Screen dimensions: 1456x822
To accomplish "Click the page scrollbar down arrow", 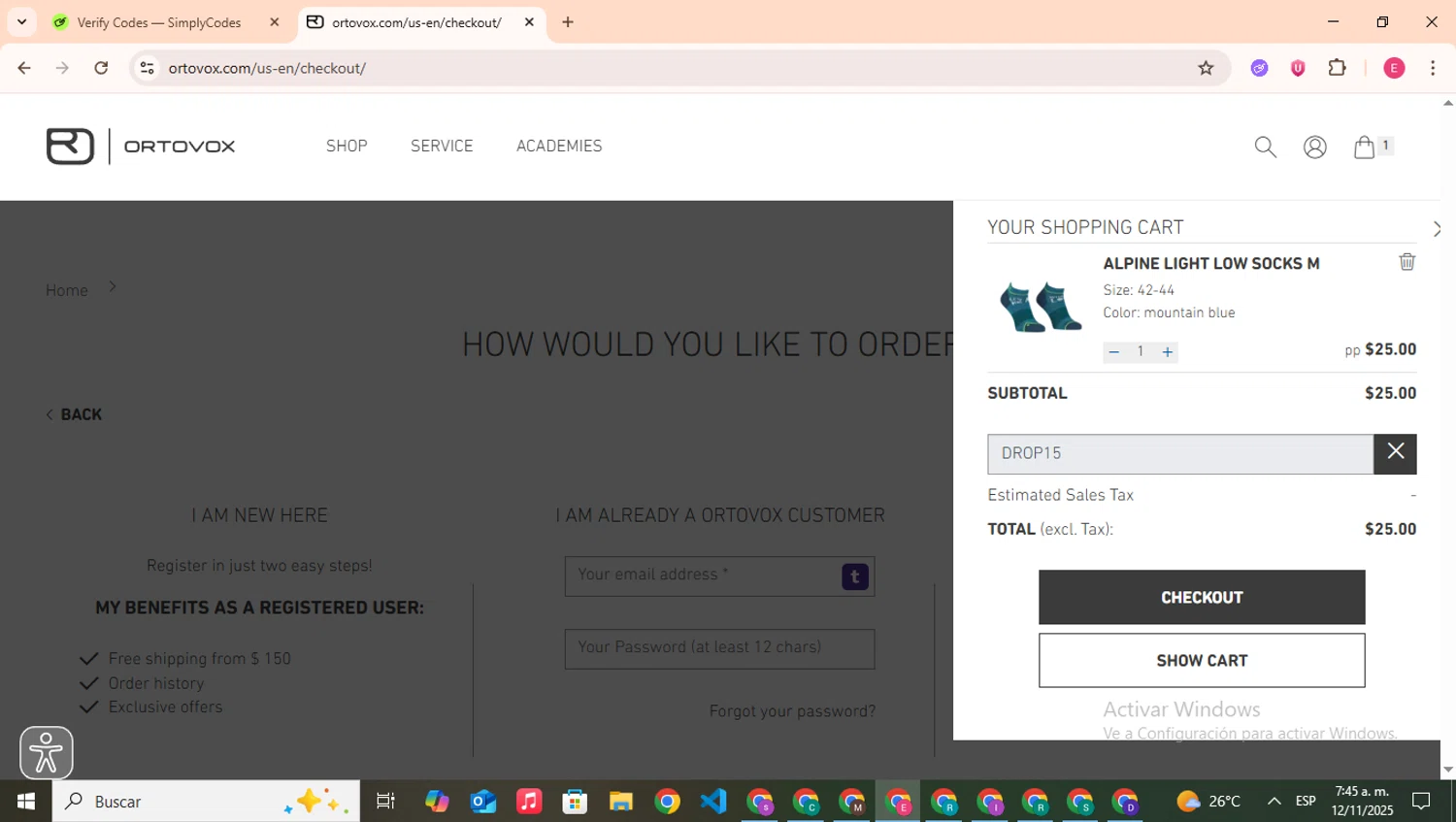I will tap(1448, 770).
